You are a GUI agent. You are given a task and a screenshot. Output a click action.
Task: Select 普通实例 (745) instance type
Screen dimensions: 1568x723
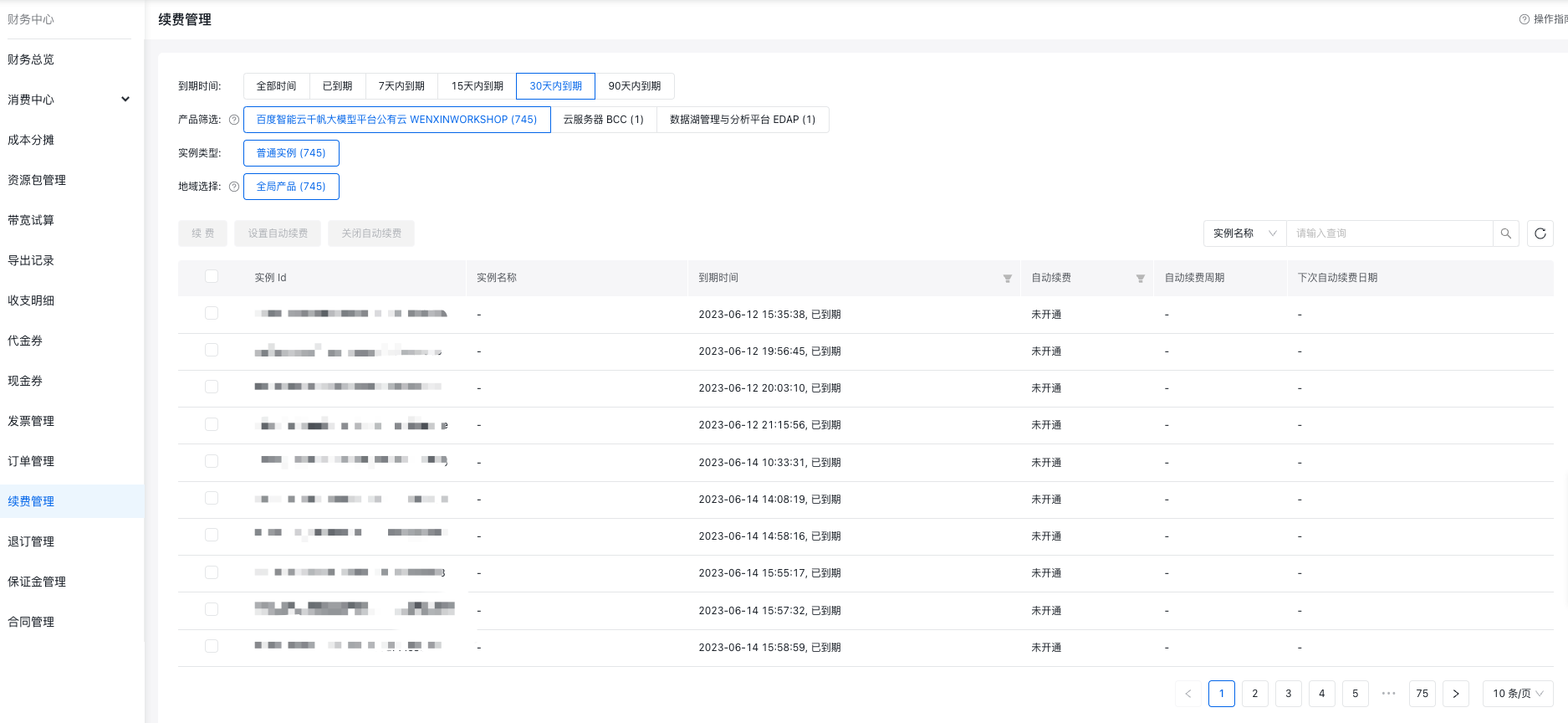(291, 153)
